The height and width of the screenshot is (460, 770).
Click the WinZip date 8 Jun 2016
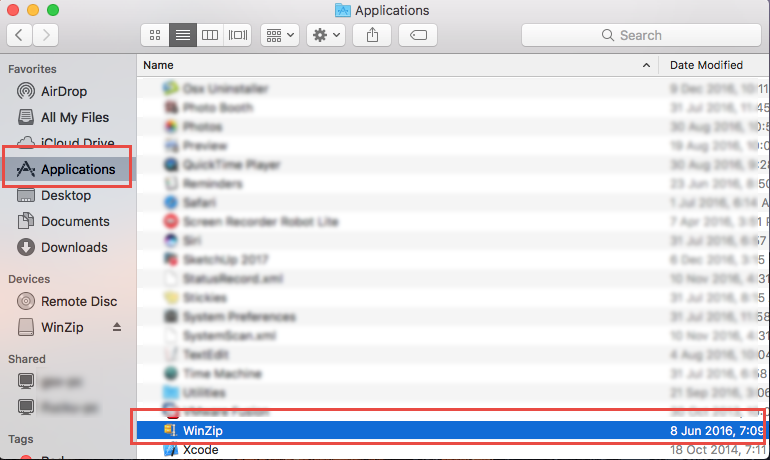716,431
